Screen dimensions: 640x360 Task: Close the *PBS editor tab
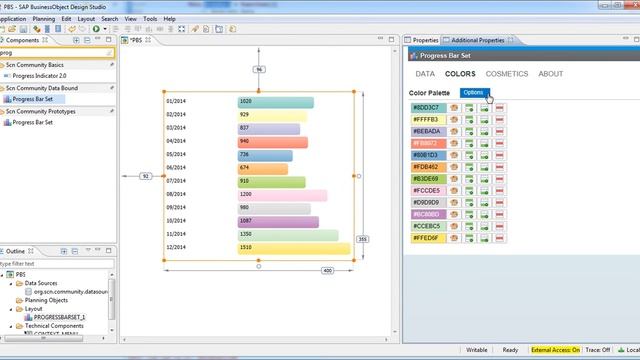pyautogui.click(x=148, y=40)
